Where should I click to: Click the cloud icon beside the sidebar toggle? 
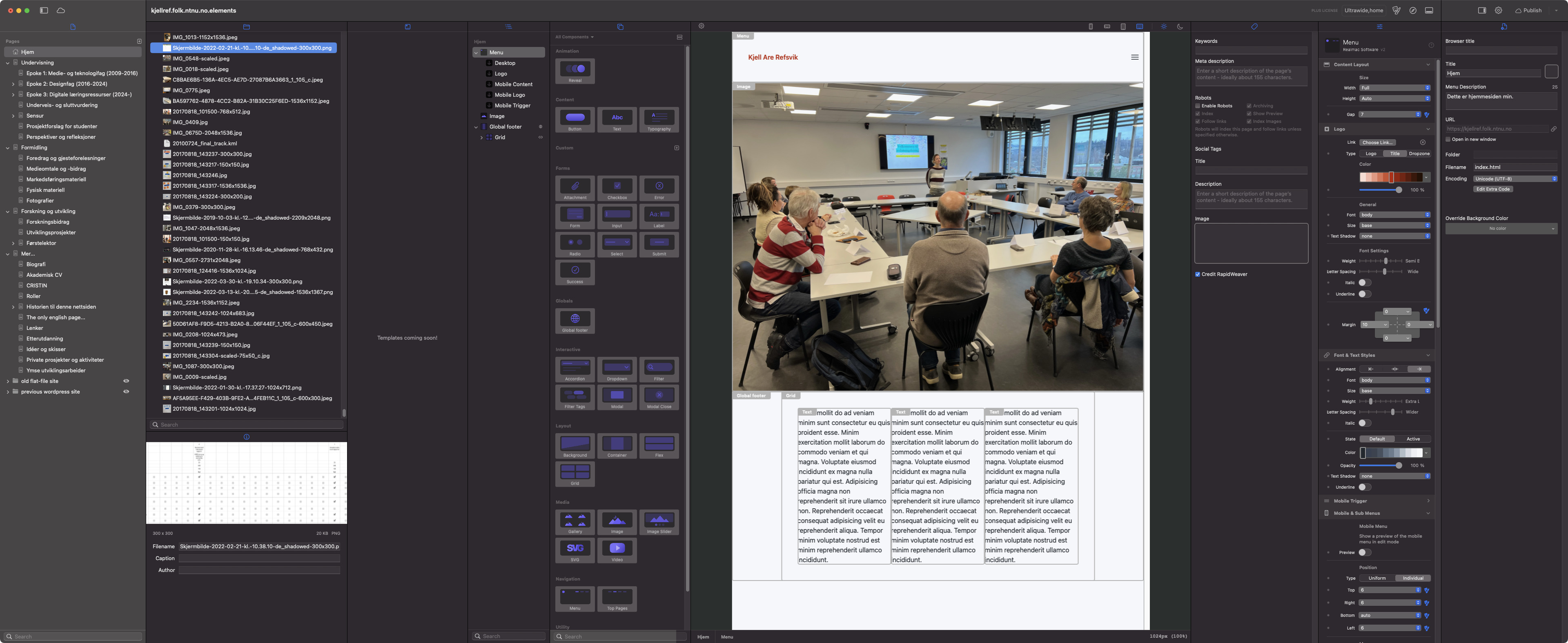click(61, 10)
